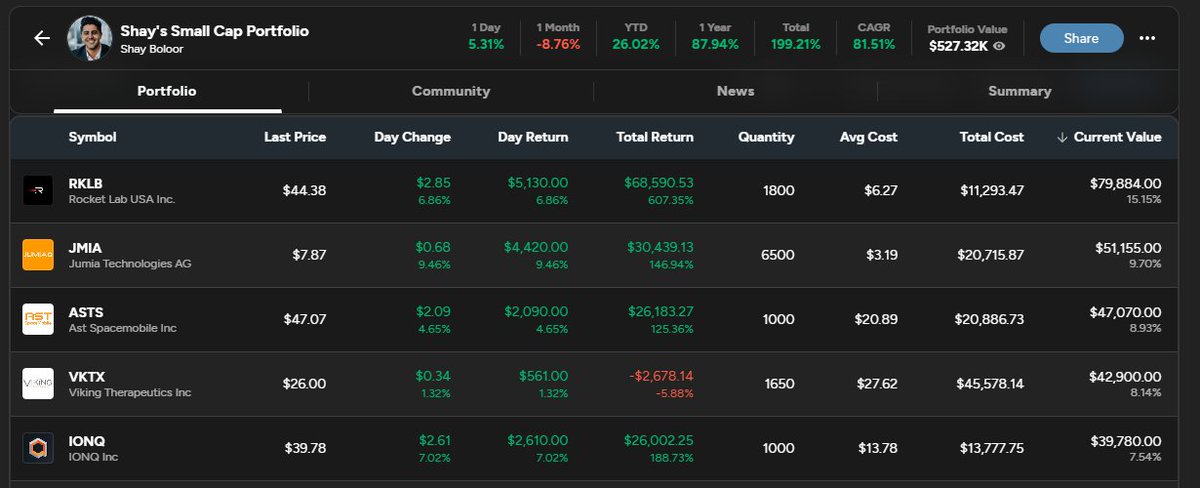Open Shay Boloor's profile avatar
The width and height of the screenshot is (1200, 488).
tap(89, 38)
